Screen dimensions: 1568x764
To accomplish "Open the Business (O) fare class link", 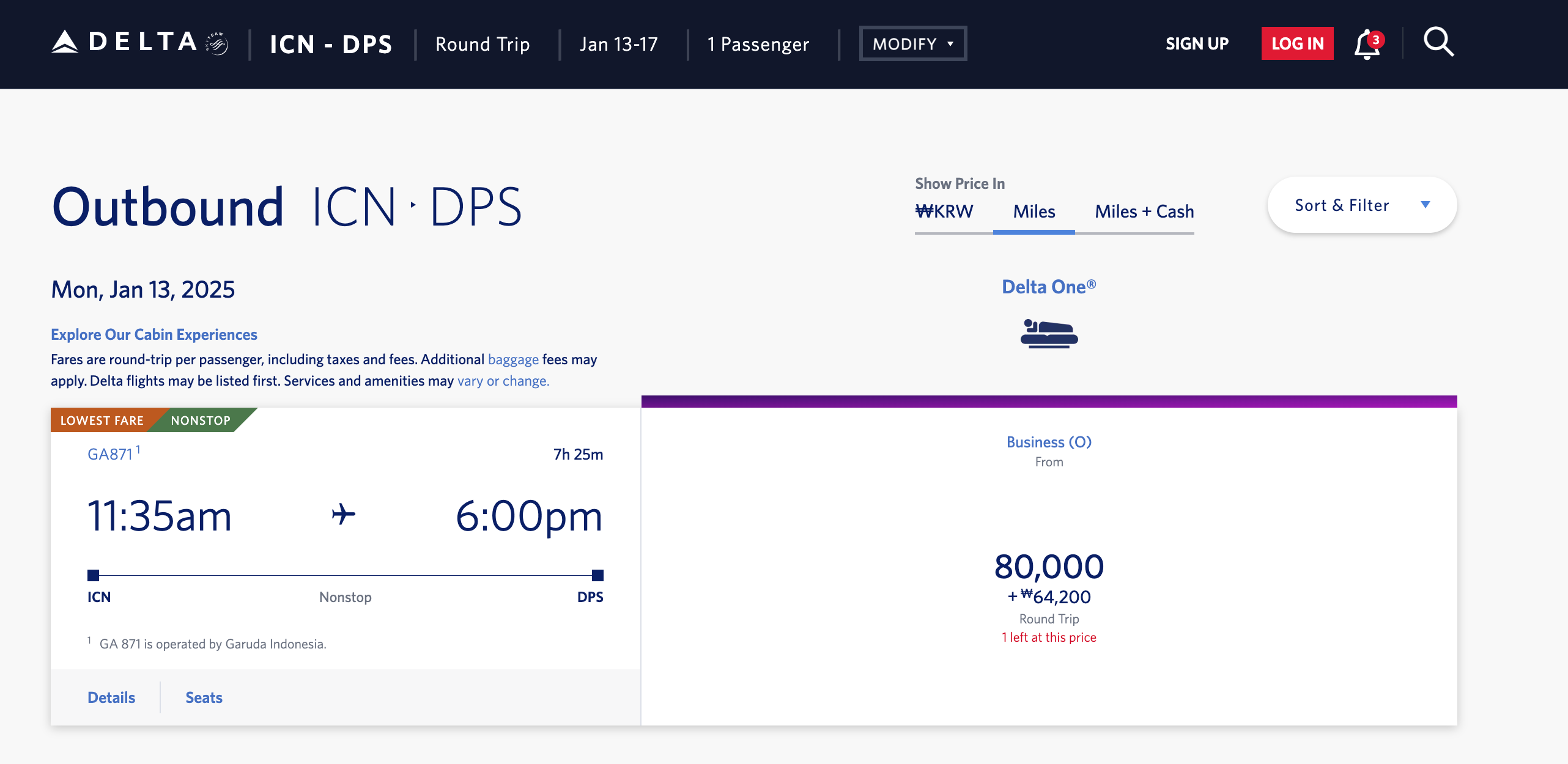I will point(1049,442).
